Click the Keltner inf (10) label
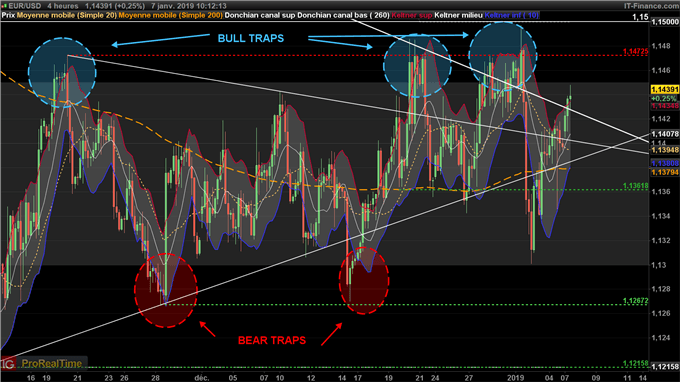This screenshot has height=382, width=680. [512, 15]
